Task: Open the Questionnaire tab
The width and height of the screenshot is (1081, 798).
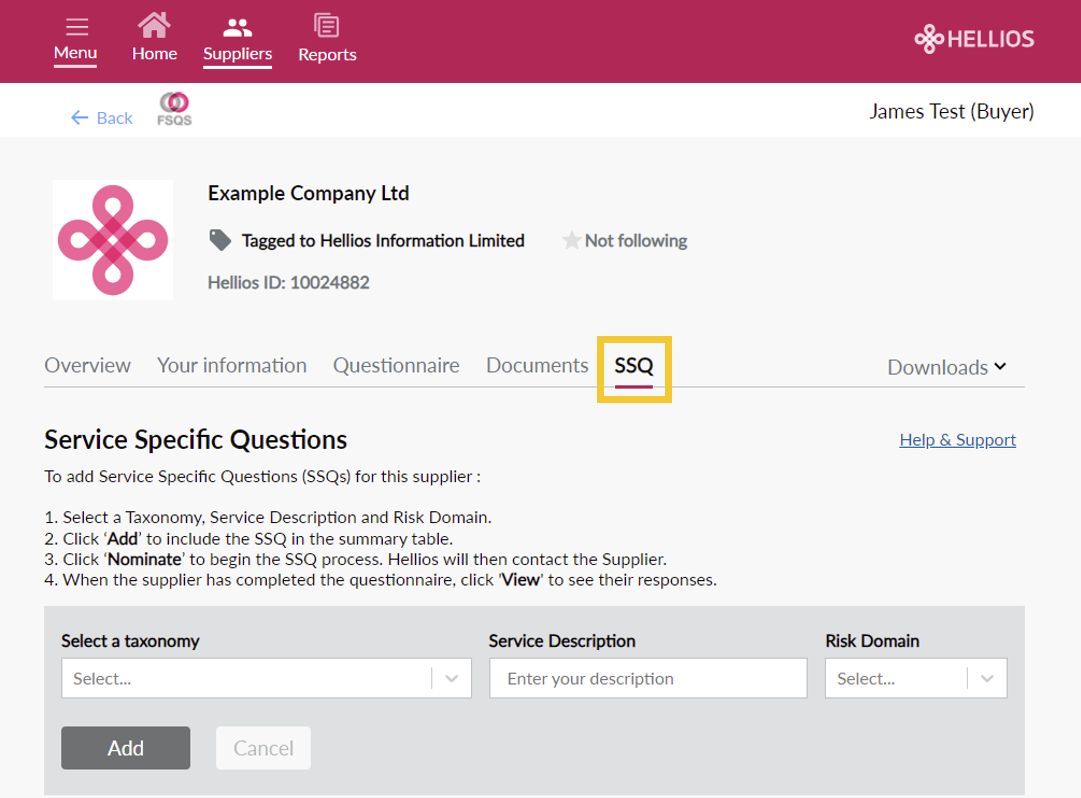Action: (396, 365)
